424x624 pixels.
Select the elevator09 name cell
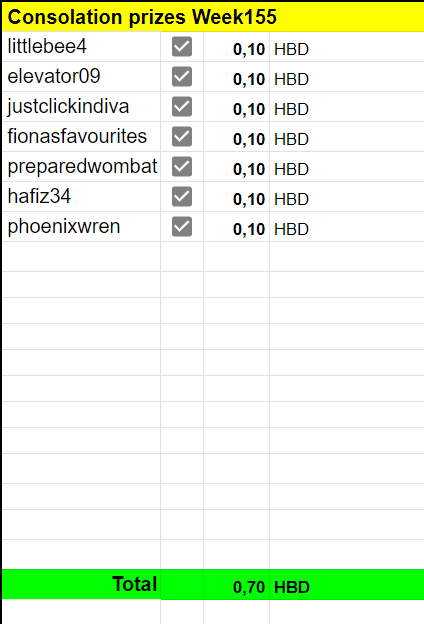click(x=81, y=76)
